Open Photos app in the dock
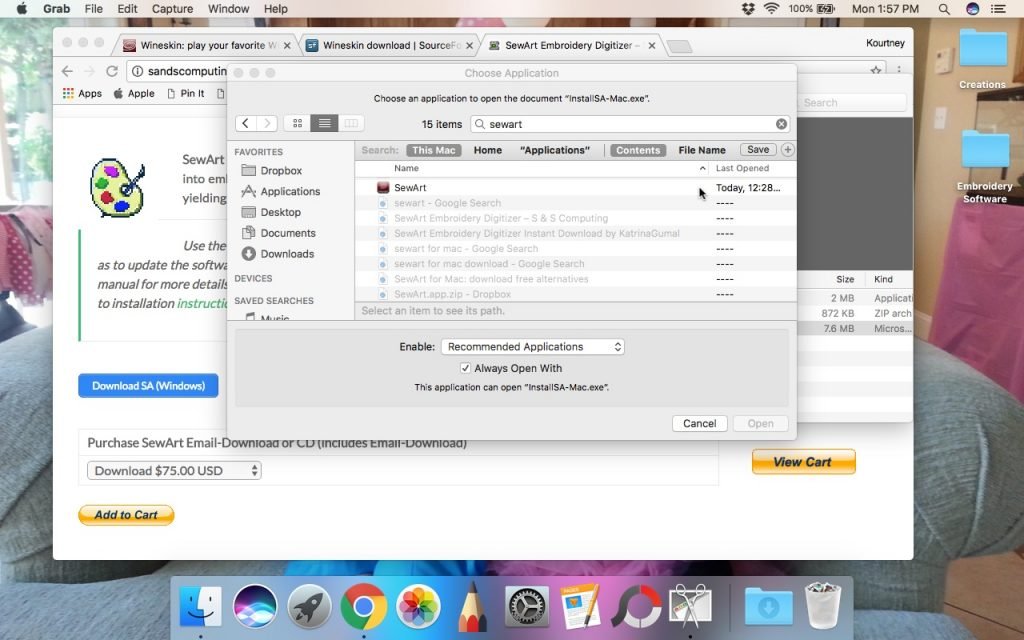This screenshot has width=1024, height=640. [x=418, y=606]
